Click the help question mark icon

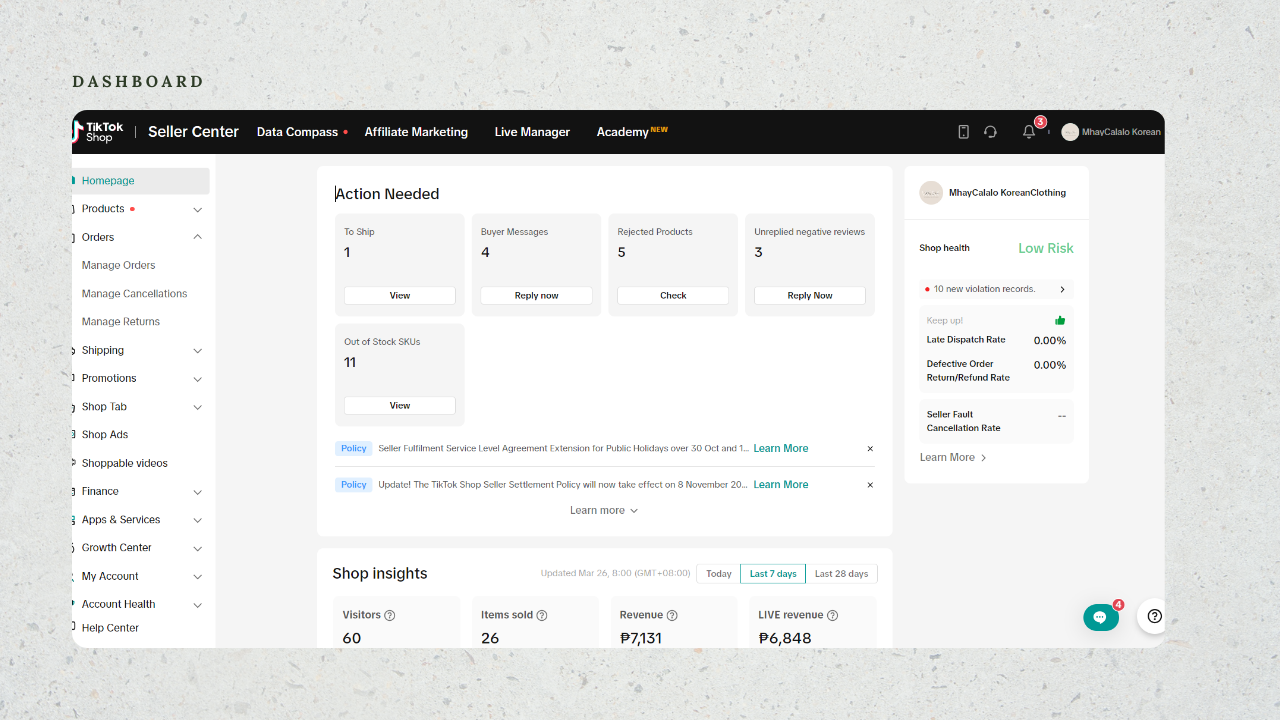1154,616
